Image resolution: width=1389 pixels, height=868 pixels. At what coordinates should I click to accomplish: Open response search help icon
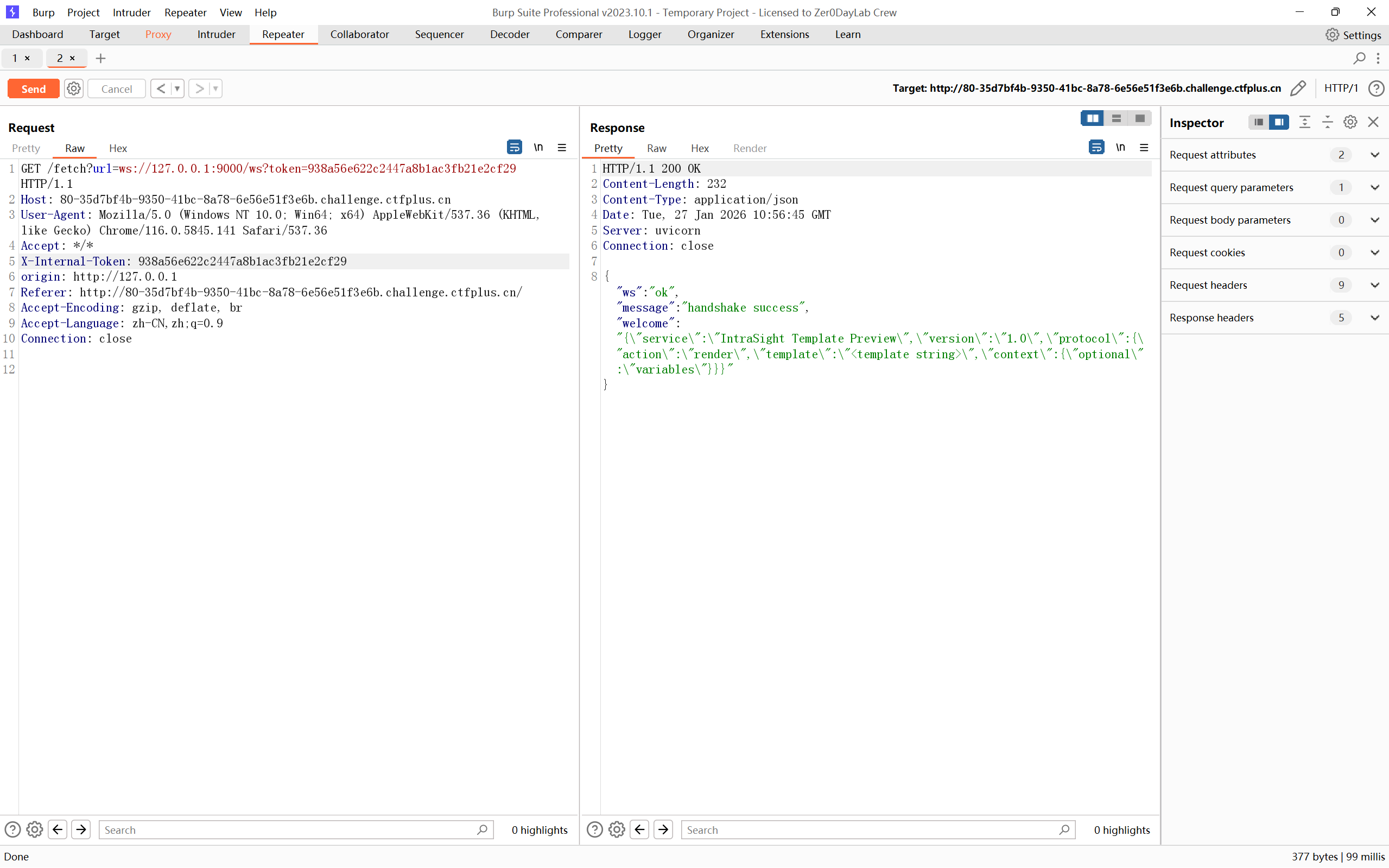595,829
